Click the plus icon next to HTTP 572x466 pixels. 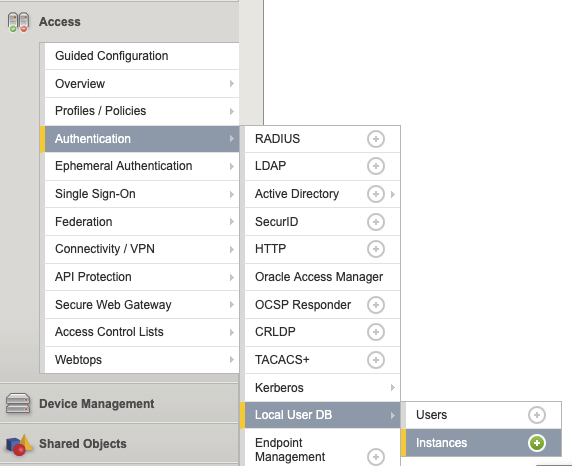(x=376, y=249)
